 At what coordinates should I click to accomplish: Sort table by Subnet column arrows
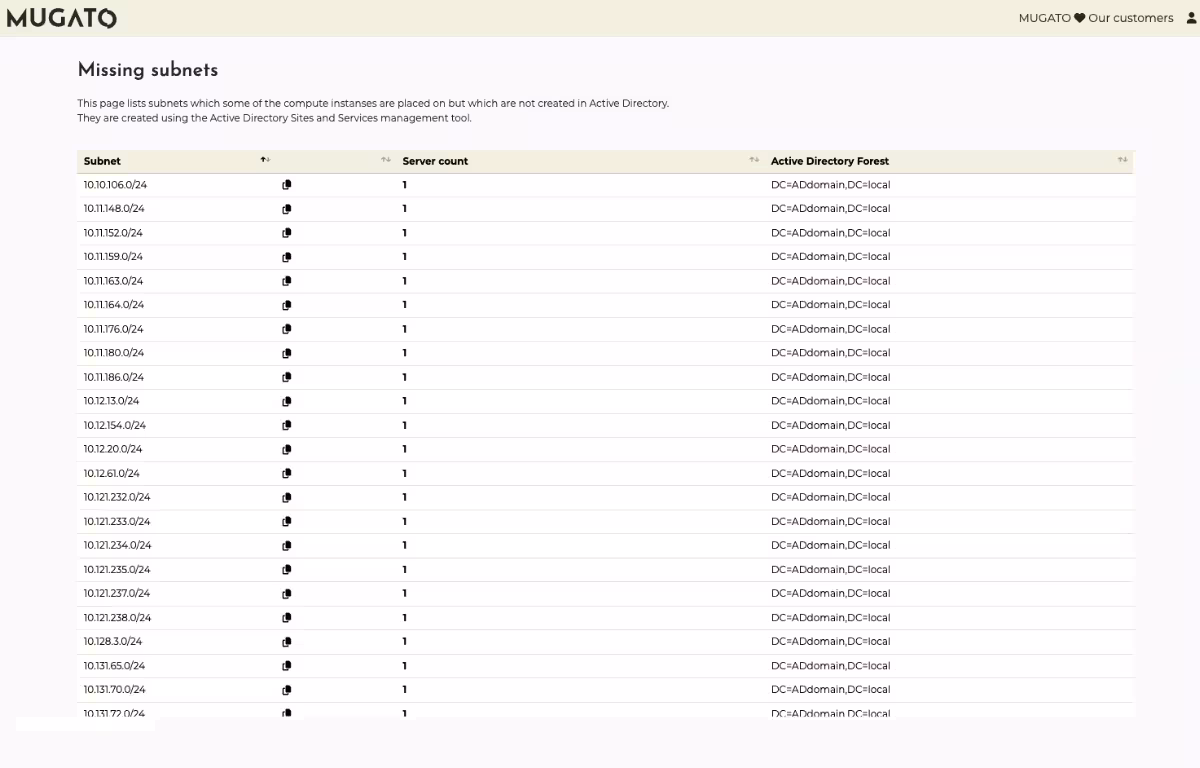(x=265, y=160)
